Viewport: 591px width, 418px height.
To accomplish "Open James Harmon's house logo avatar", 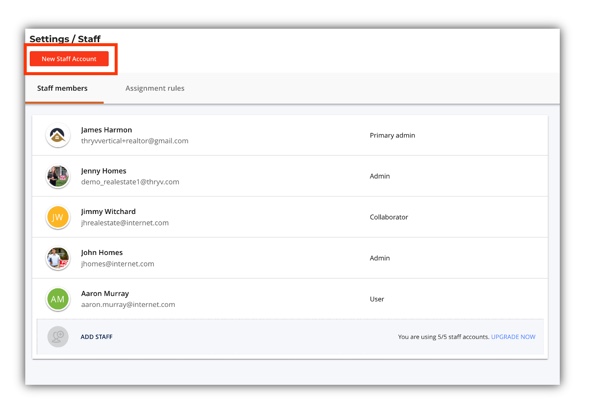I will [x=58, y=135].
